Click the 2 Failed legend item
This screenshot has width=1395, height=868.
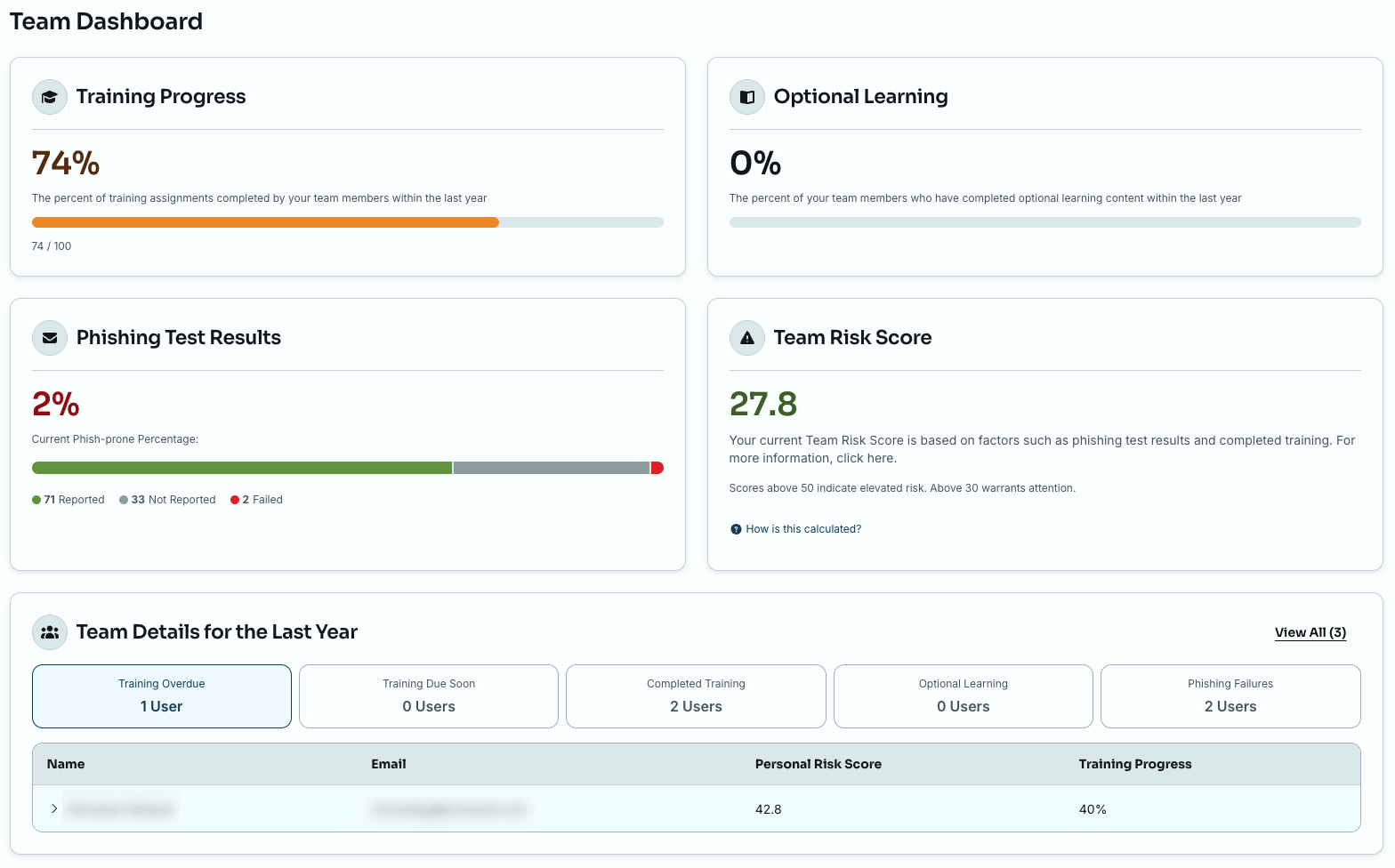256,500
